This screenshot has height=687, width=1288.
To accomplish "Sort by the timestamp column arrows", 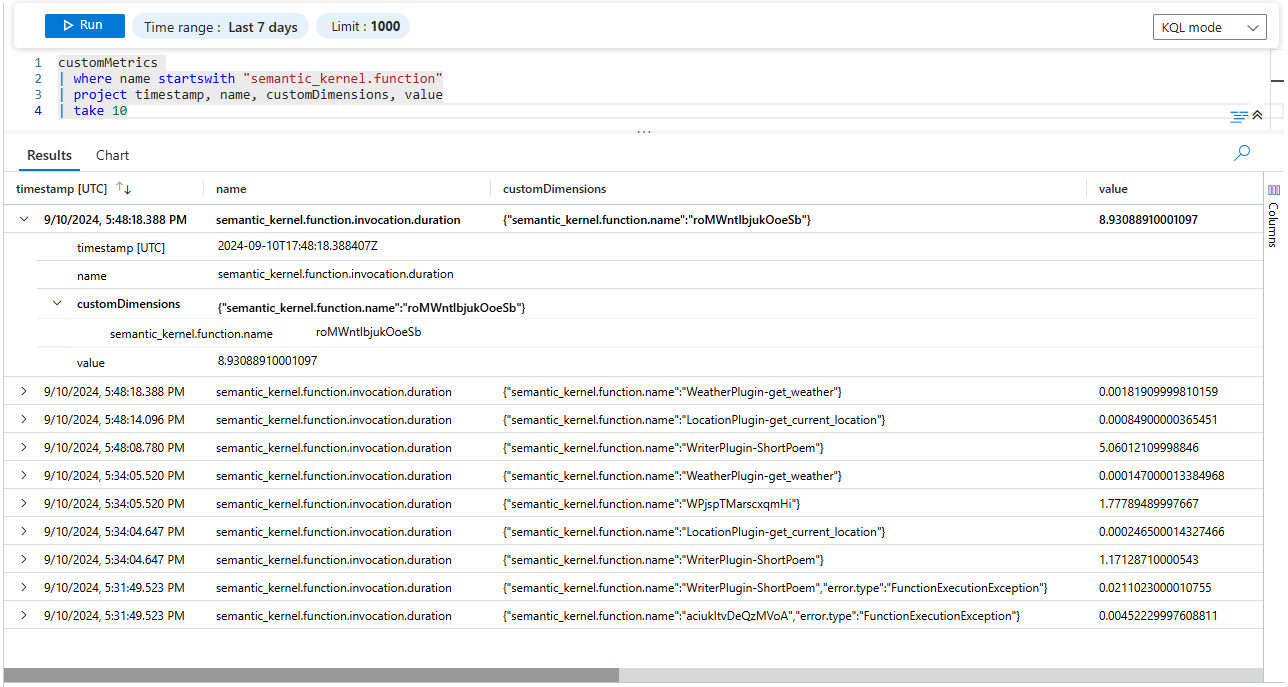I will (124, 188).
